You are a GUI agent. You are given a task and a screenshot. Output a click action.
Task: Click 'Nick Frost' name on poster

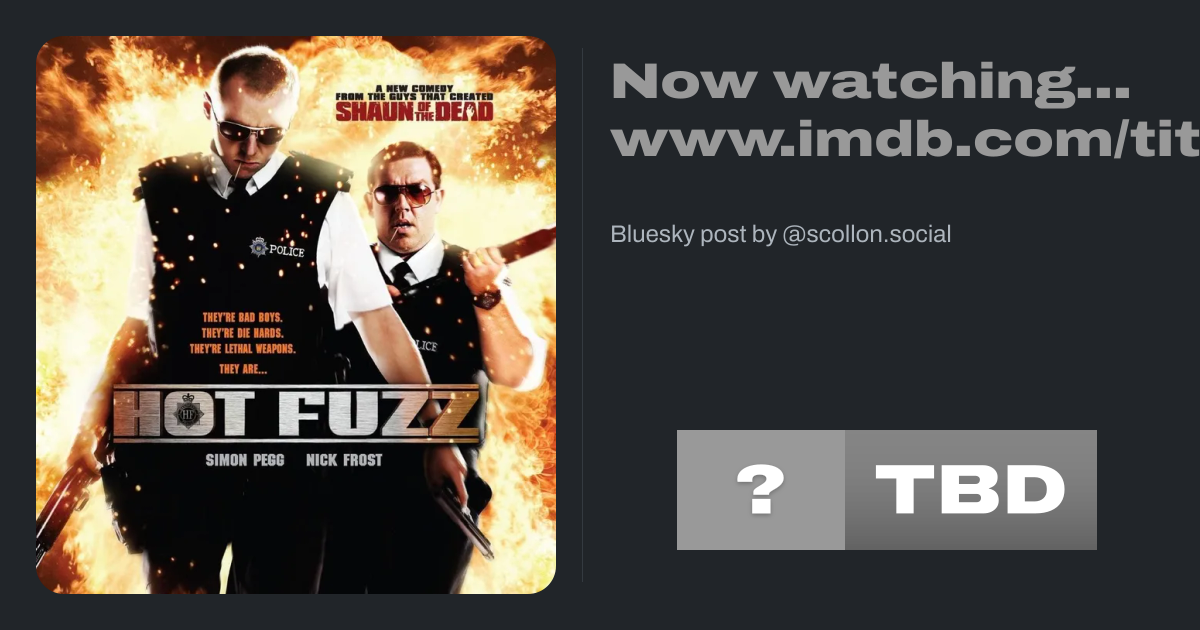pos(345,461)
